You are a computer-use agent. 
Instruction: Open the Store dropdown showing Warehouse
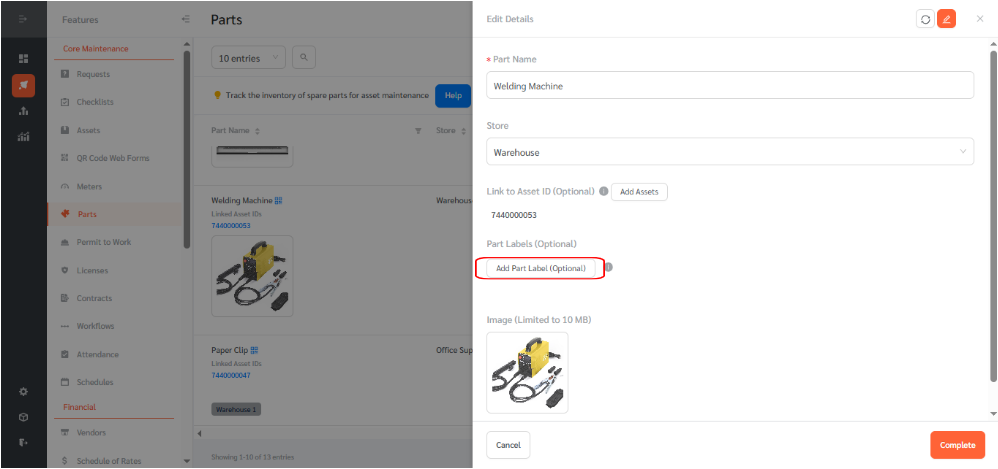[x=730, y=151]
